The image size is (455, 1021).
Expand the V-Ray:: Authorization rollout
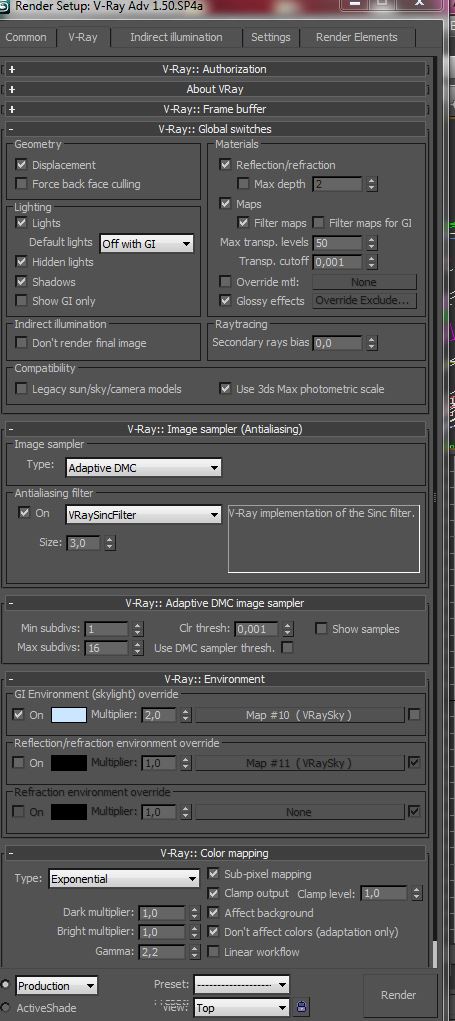point(215,69)
